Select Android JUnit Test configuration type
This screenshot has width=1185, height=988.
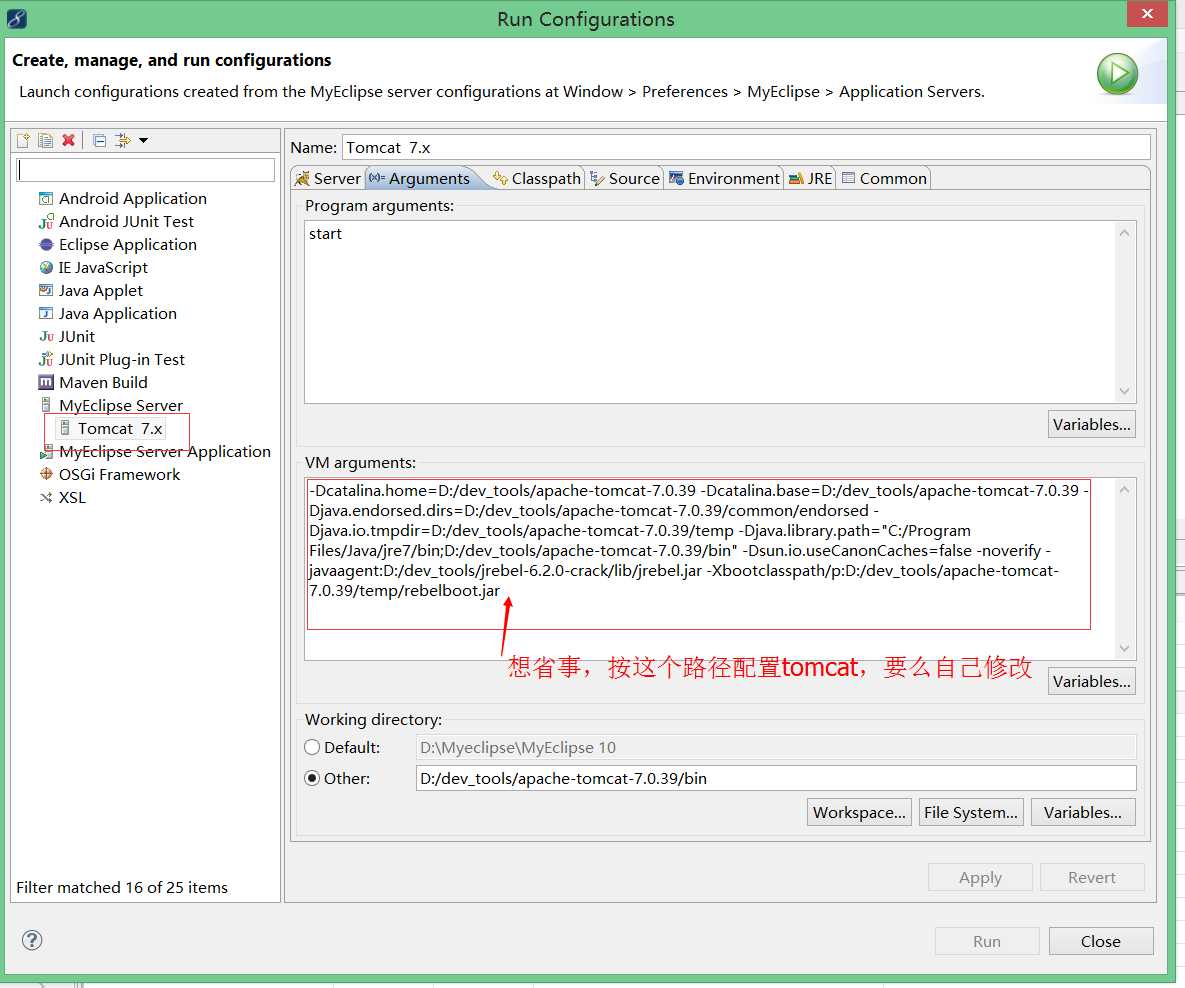[126, 221]
